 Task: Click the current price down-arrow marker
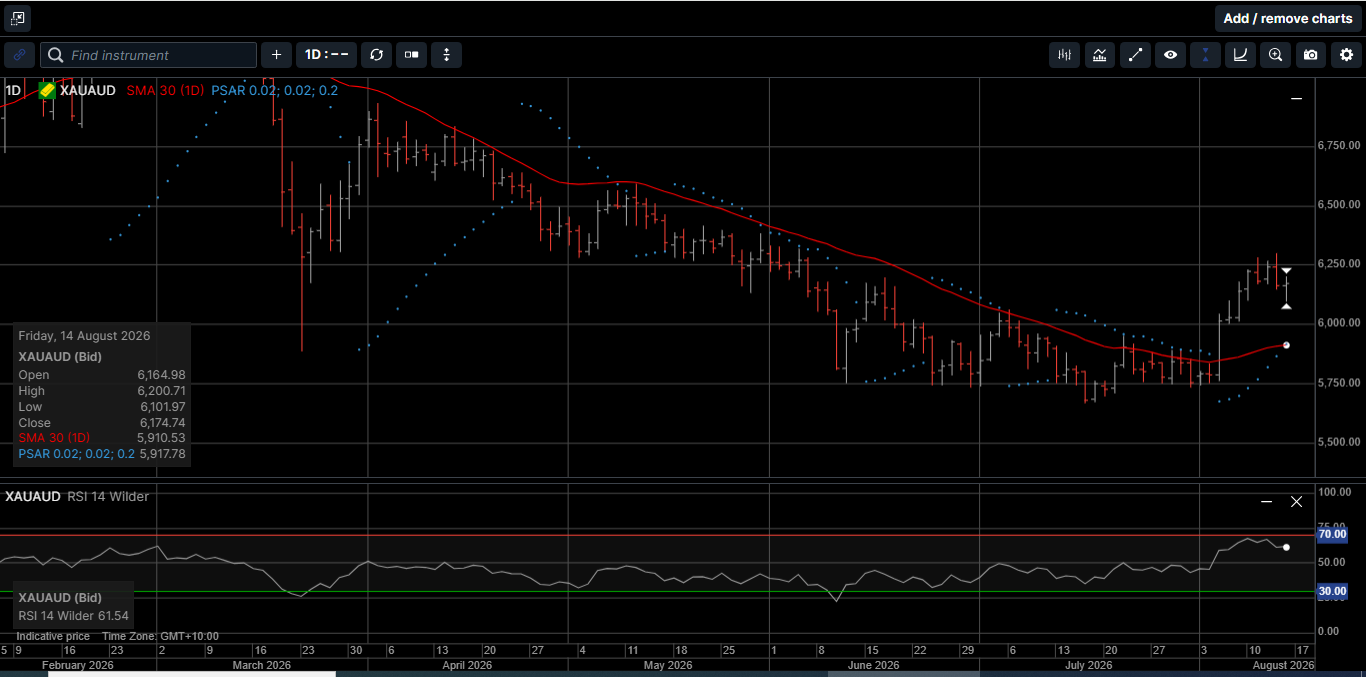coord(1286,271)
